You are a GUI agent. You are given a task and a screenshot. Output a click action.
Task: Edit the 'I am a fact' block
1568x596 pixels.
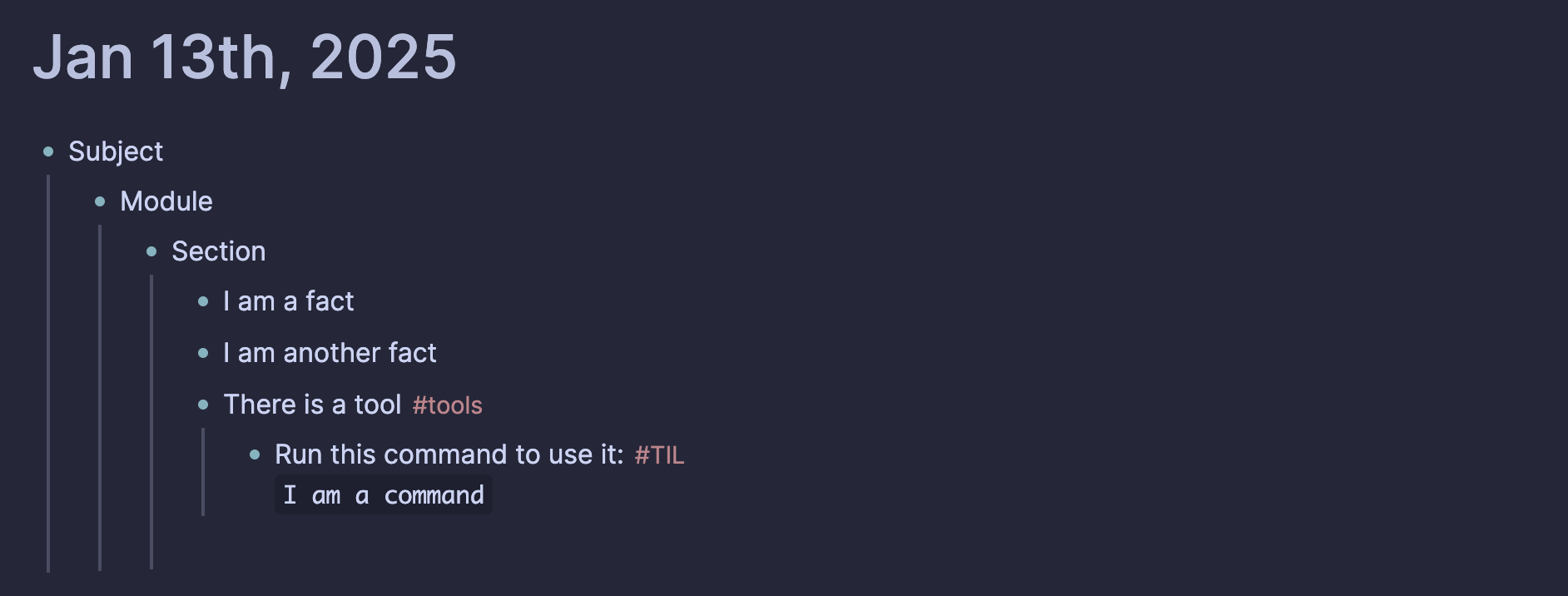(x=289, y=301)
